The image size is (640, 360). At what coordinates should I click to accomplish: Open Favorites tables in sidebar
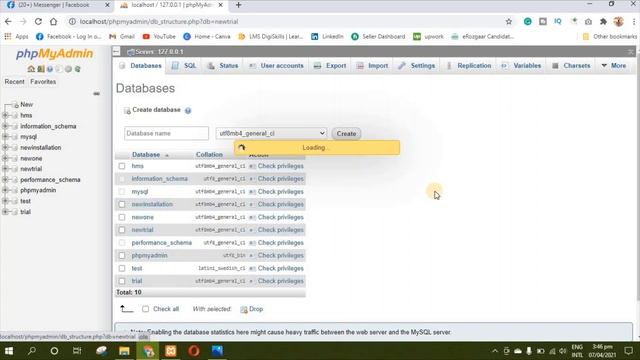pos(43,82)
